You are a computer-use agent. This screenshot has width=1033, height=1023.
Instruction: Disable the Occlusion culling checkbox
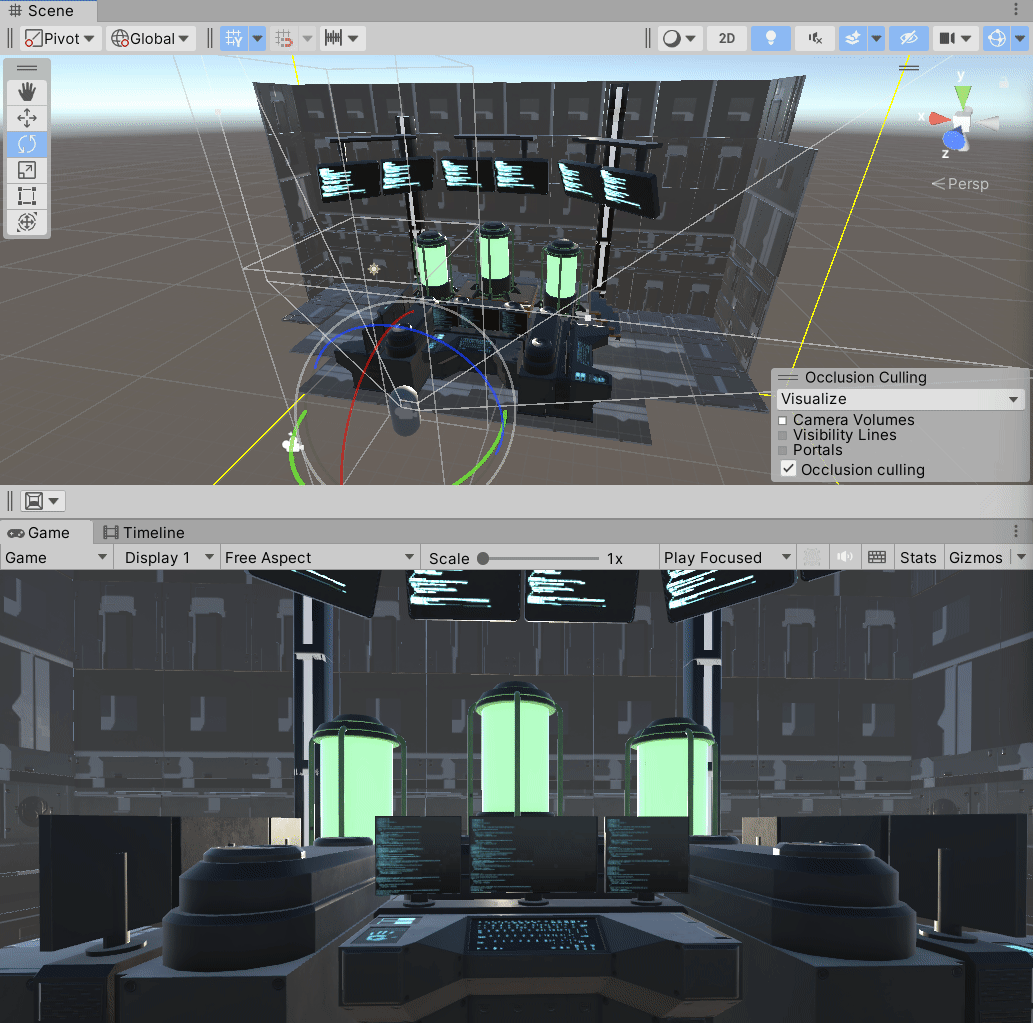click(x=787, y=469)
